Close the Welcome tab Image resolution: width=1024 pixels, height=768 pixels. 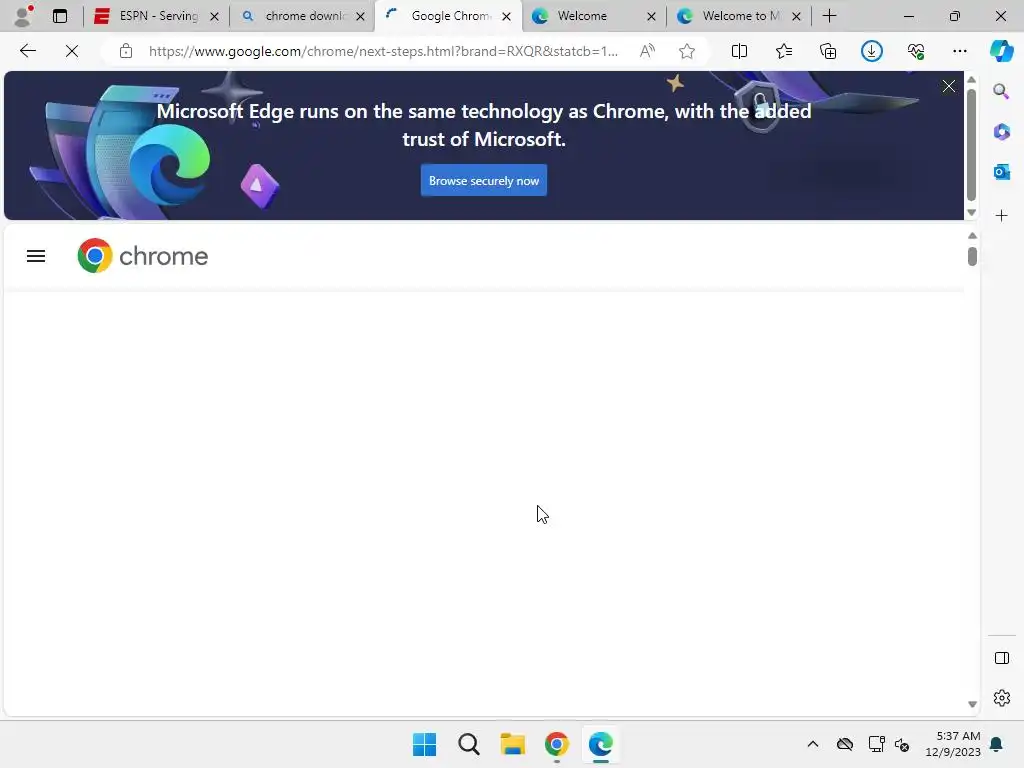(651, 16)
